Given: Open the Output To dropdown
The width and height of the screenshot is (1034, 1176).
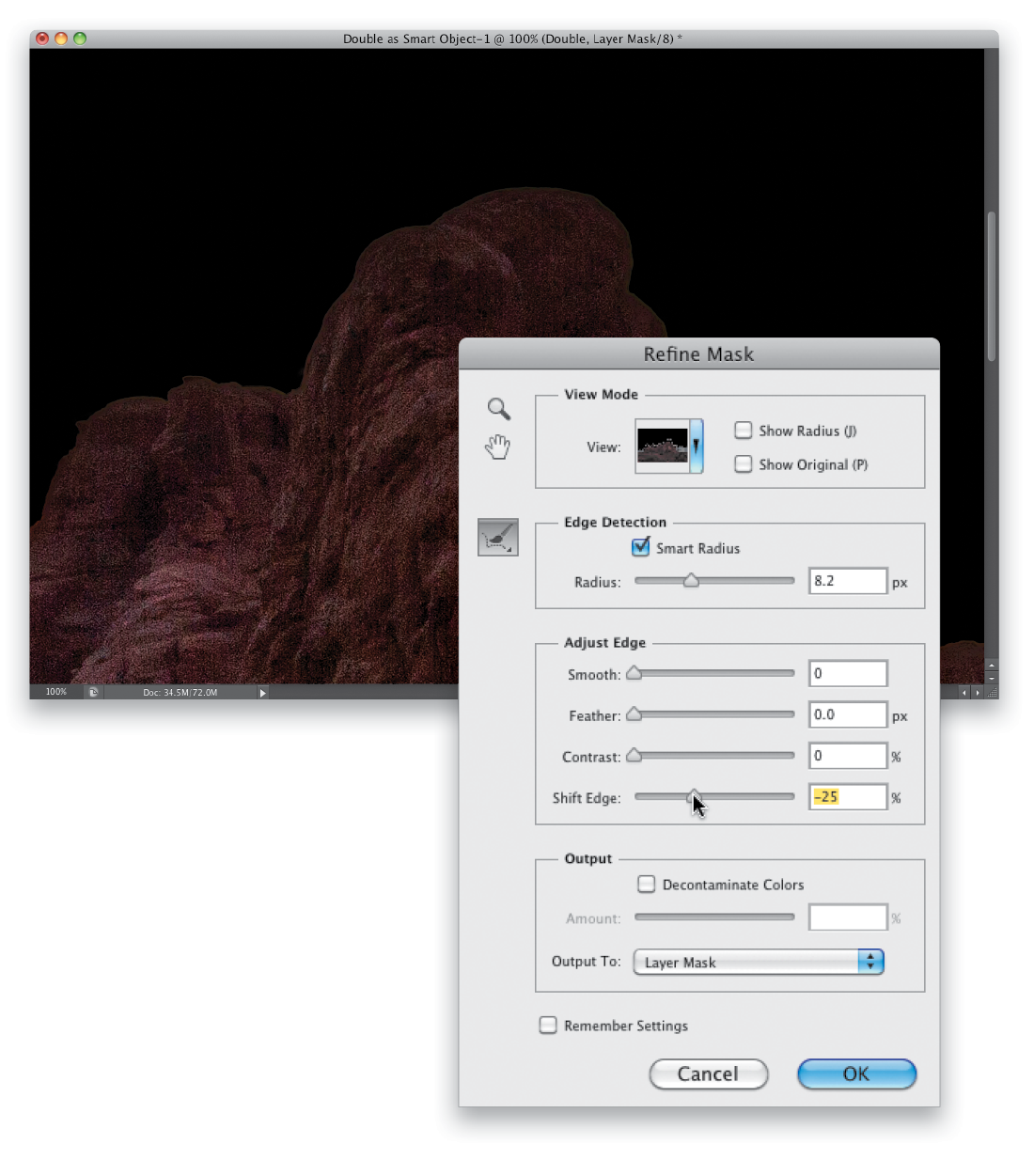Looking at the screenshot, I should tap(759, 962).
